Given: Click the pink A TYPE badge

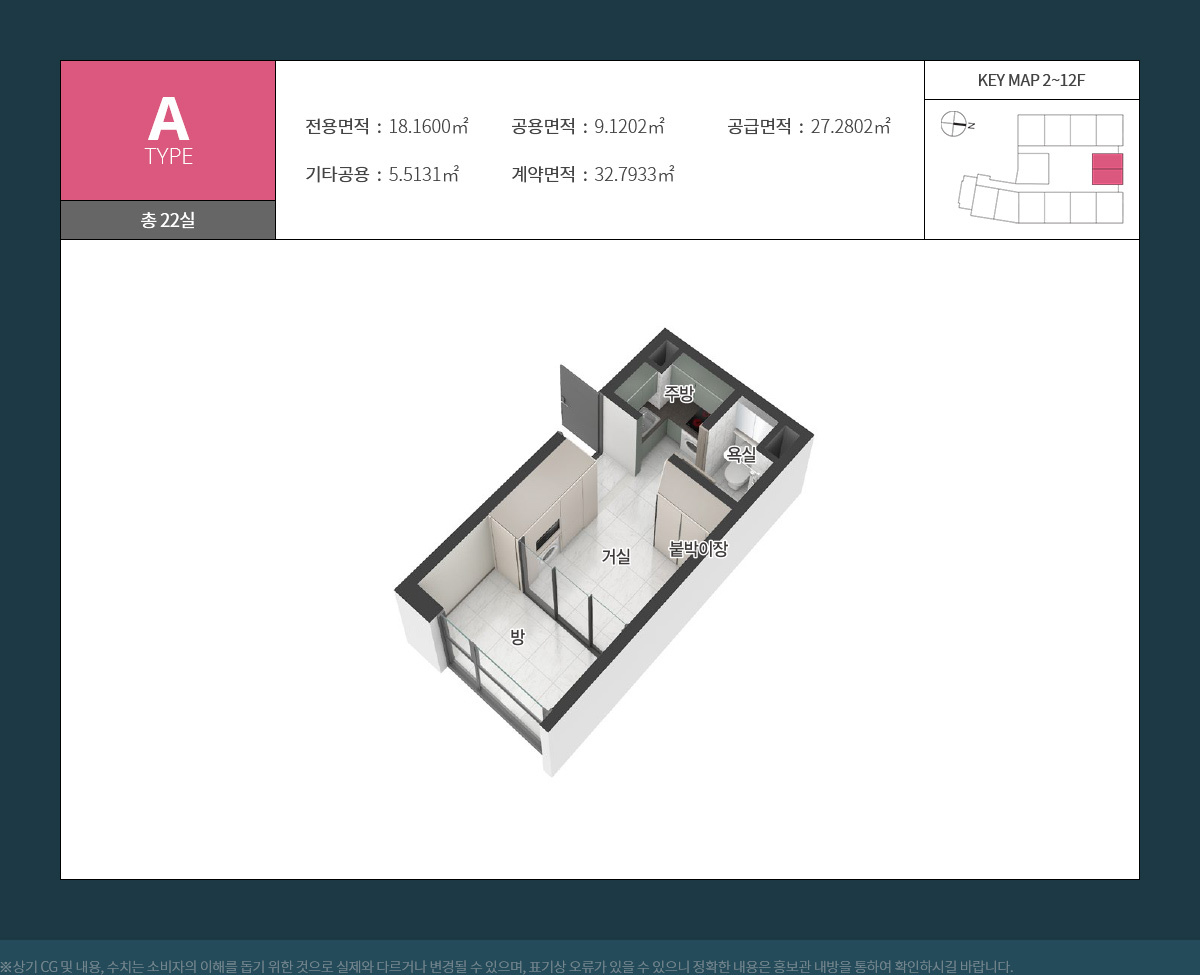Looking at the screenshot, I should (x=168, y=131).
